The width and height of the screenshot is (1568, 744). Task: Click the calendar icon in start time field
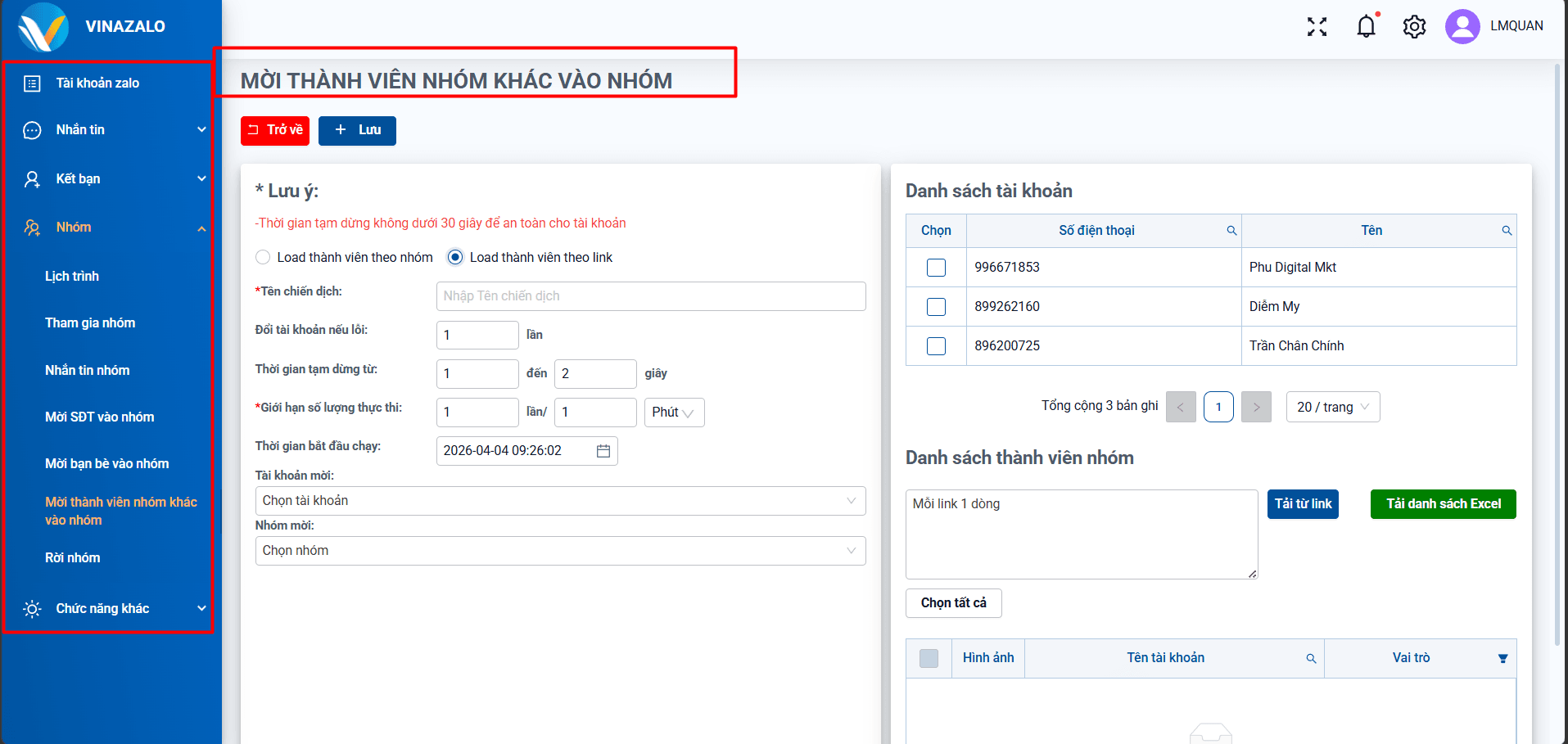pyautogui.click(x=603, y=451)
